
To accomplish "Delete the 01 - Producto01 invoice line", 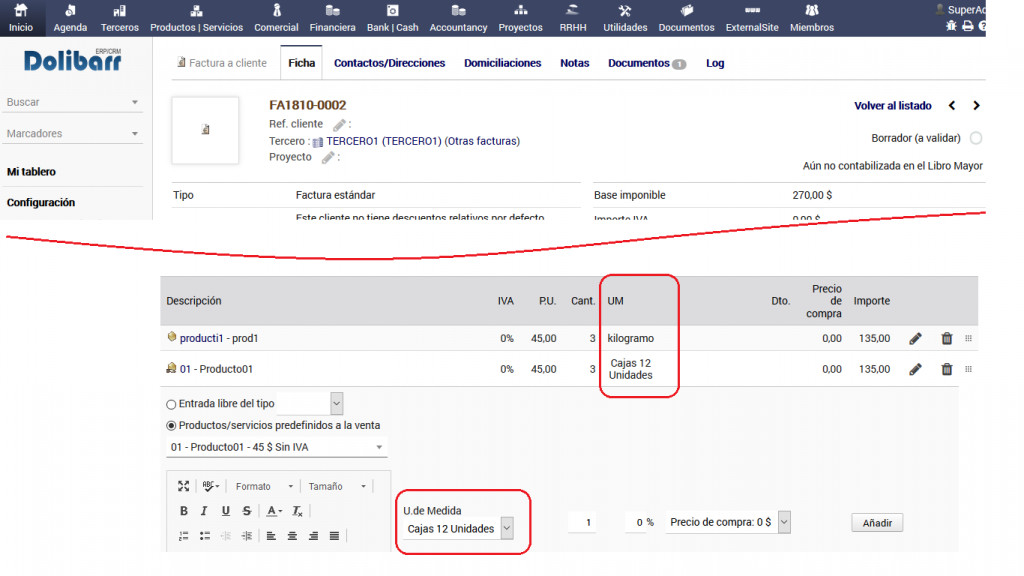I will click(946, 369).
